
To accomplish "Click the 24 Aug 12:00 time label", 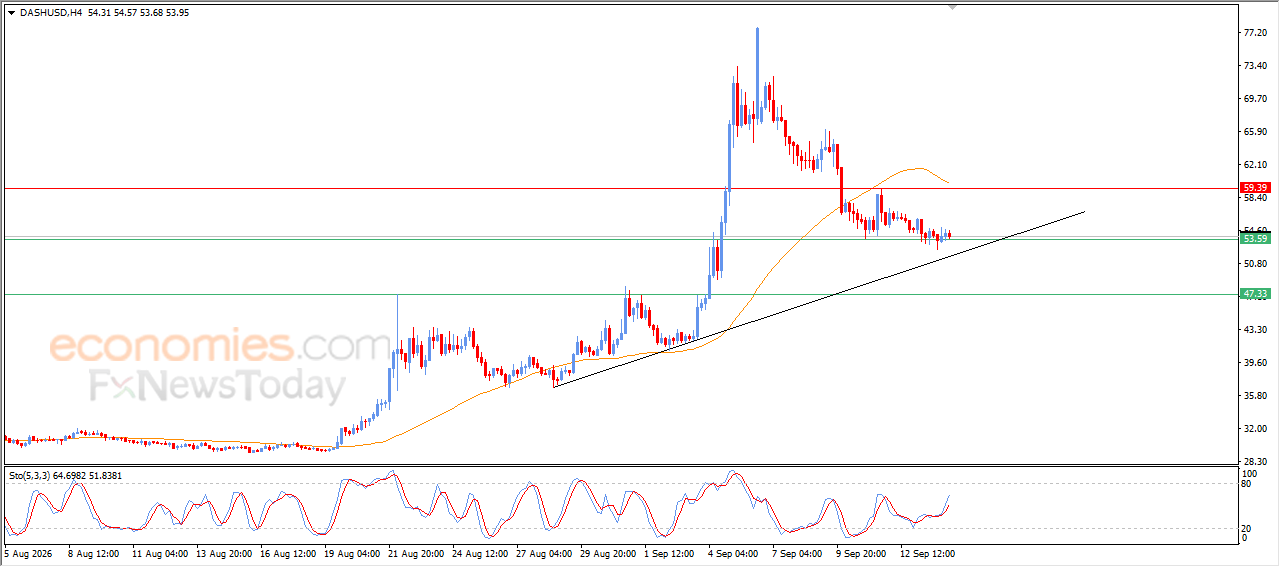I will pyautogui.click(x=478, y=552).
